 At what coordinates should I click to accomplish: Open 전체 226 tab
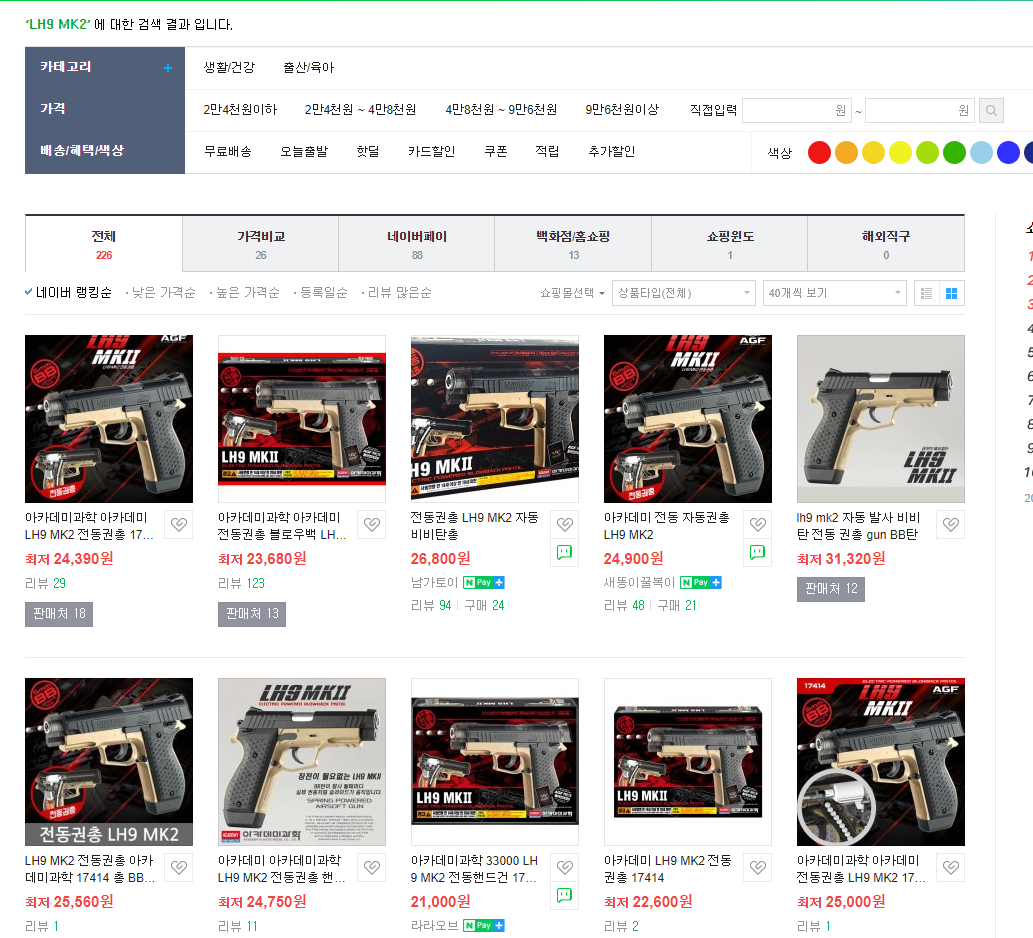click(x=103, y=244)
